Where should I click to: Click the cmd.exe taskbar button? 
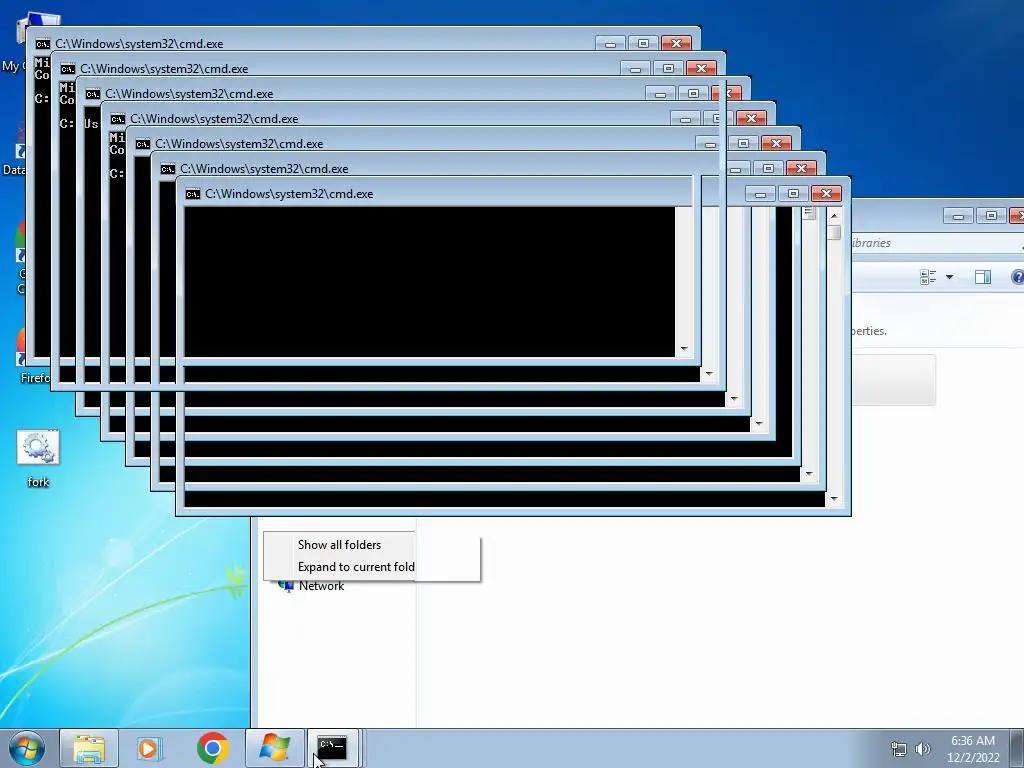pos(332,748)
